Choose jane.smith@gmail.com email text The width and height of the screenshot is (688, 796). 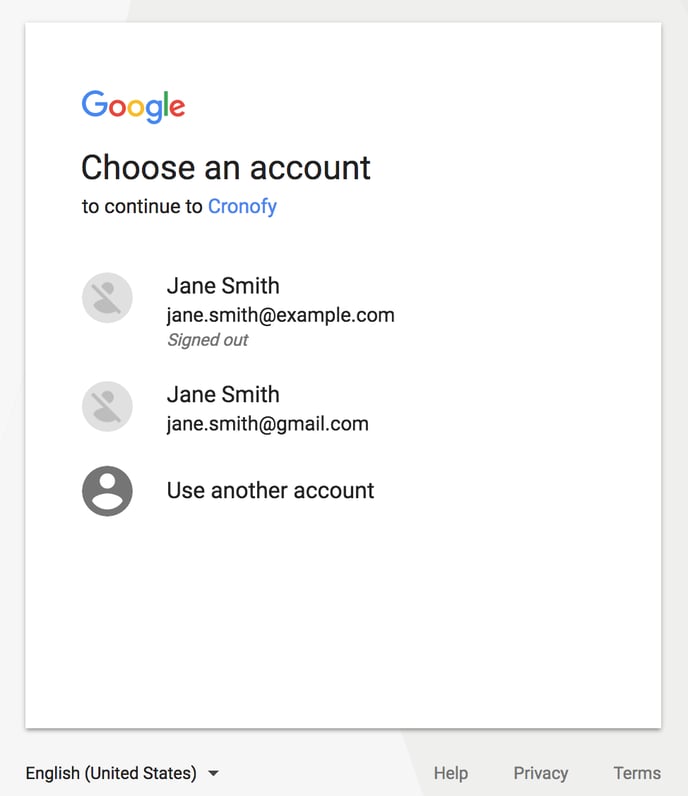click(x=268, y=424)
